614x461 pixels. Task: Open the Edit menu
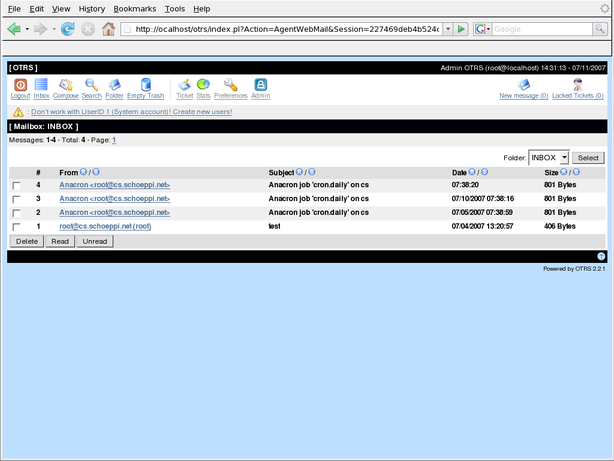click(x=36, y=9)
